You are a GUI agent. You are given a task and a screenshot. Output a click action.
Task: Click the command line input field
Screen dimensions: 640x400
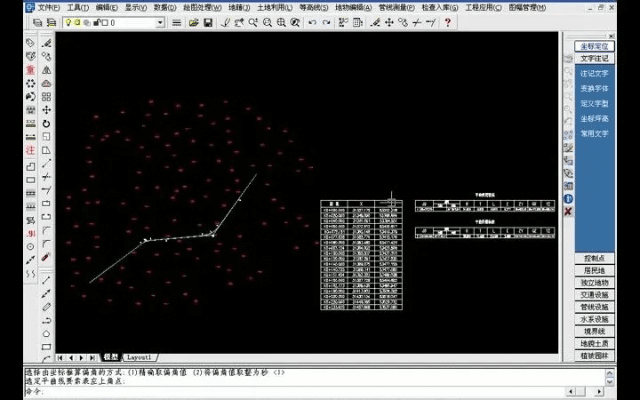300,392
